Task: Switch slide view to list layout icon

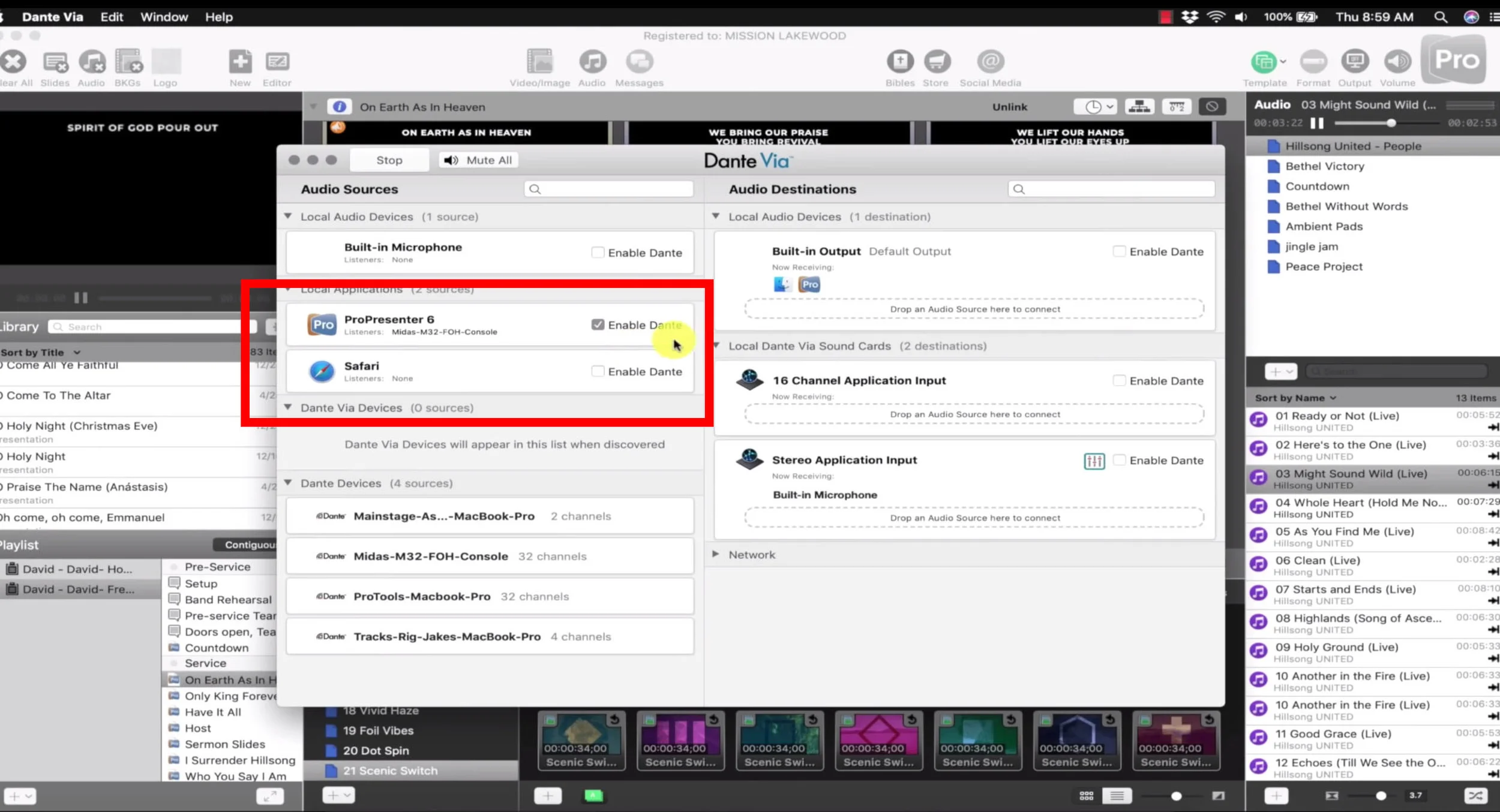Action: click(1117, 796)
